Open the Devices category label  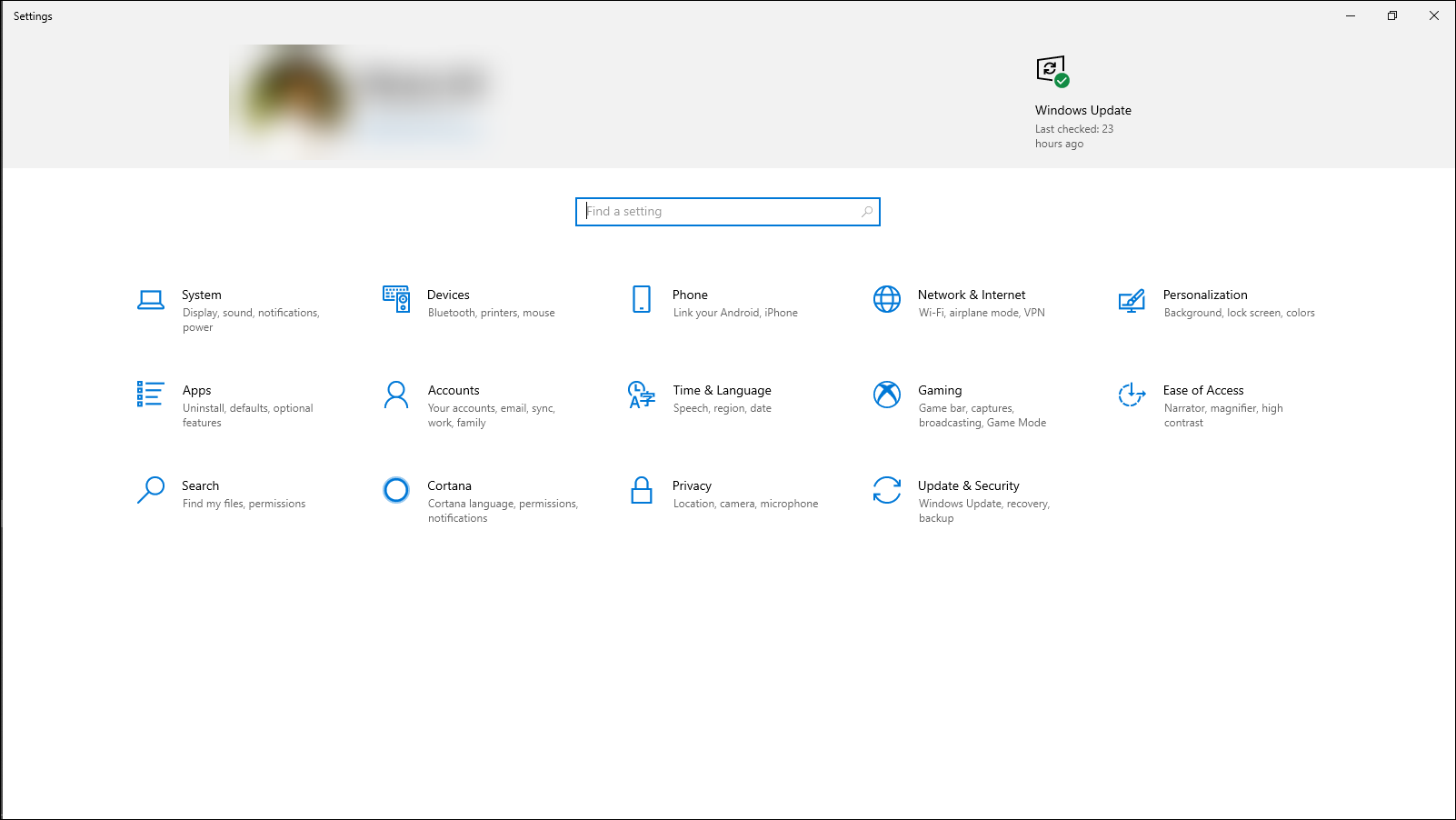(x=449, y=295)
